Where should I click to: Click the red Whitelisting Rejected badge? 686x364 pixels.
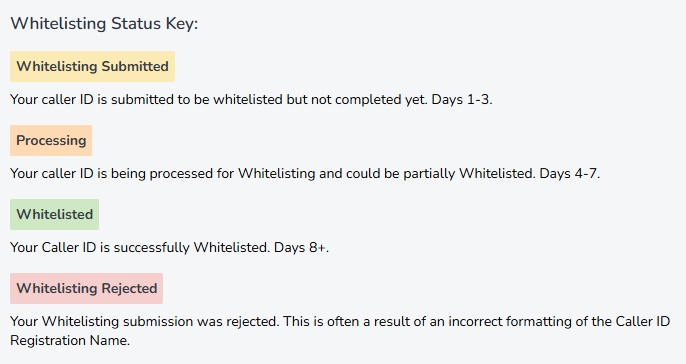pos(86,288)
